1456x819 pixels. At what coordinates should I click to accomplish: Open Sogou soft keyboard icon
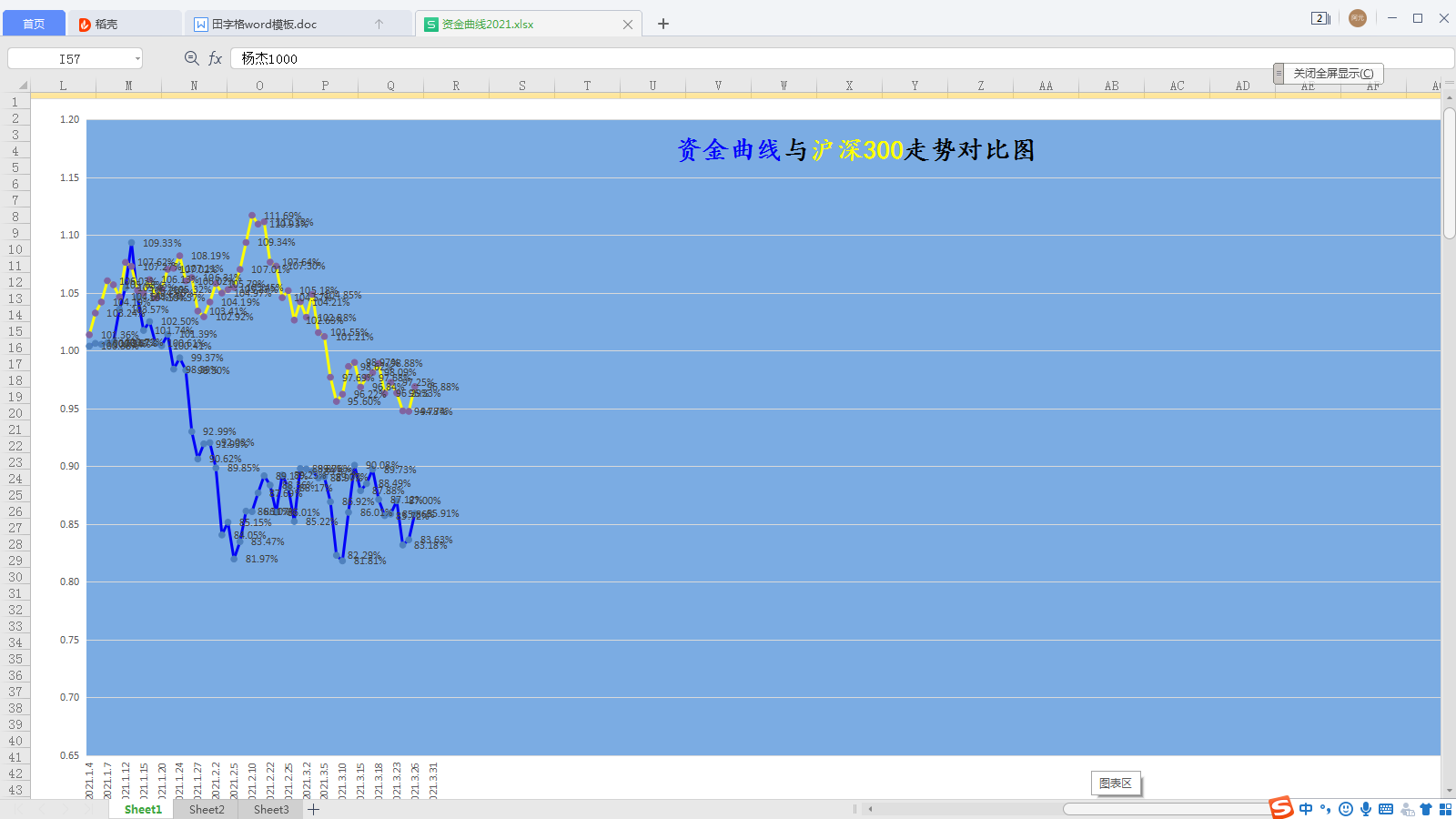point(1386,809)
